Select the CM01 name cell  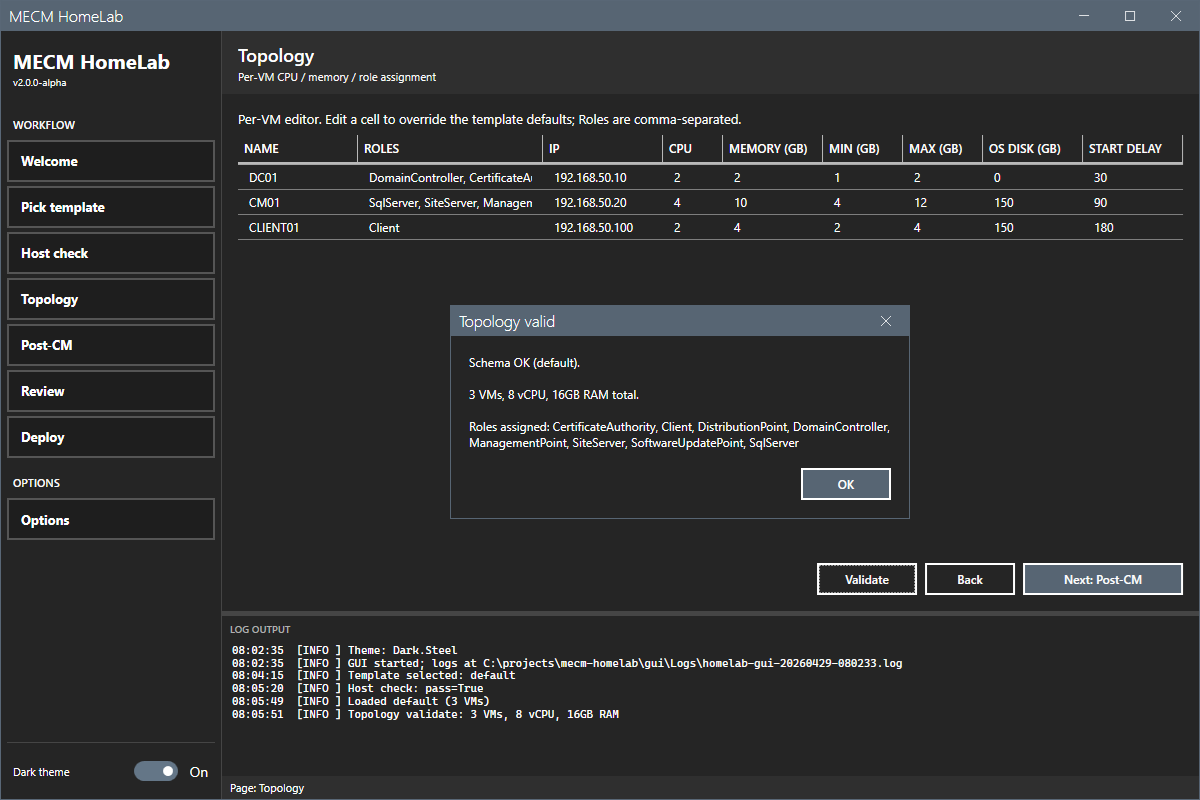point(298,203)
